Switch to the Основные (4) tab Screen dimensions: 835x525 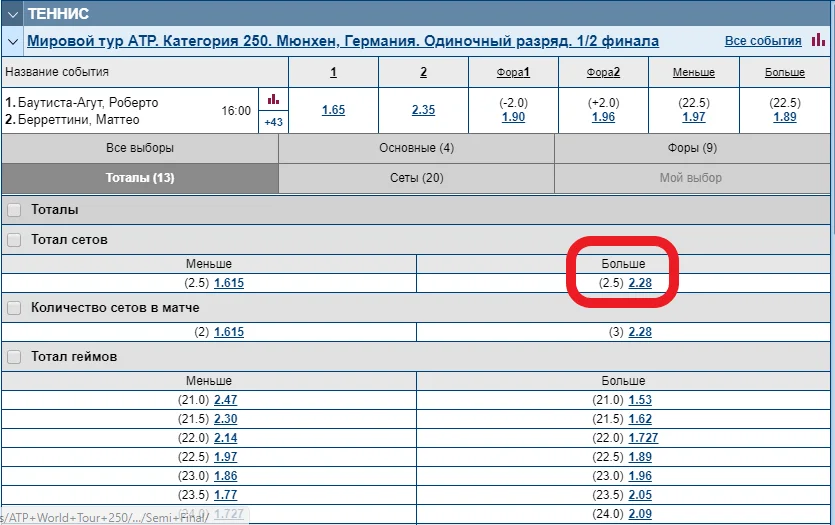pyautogui.click(x=416, y=148)
